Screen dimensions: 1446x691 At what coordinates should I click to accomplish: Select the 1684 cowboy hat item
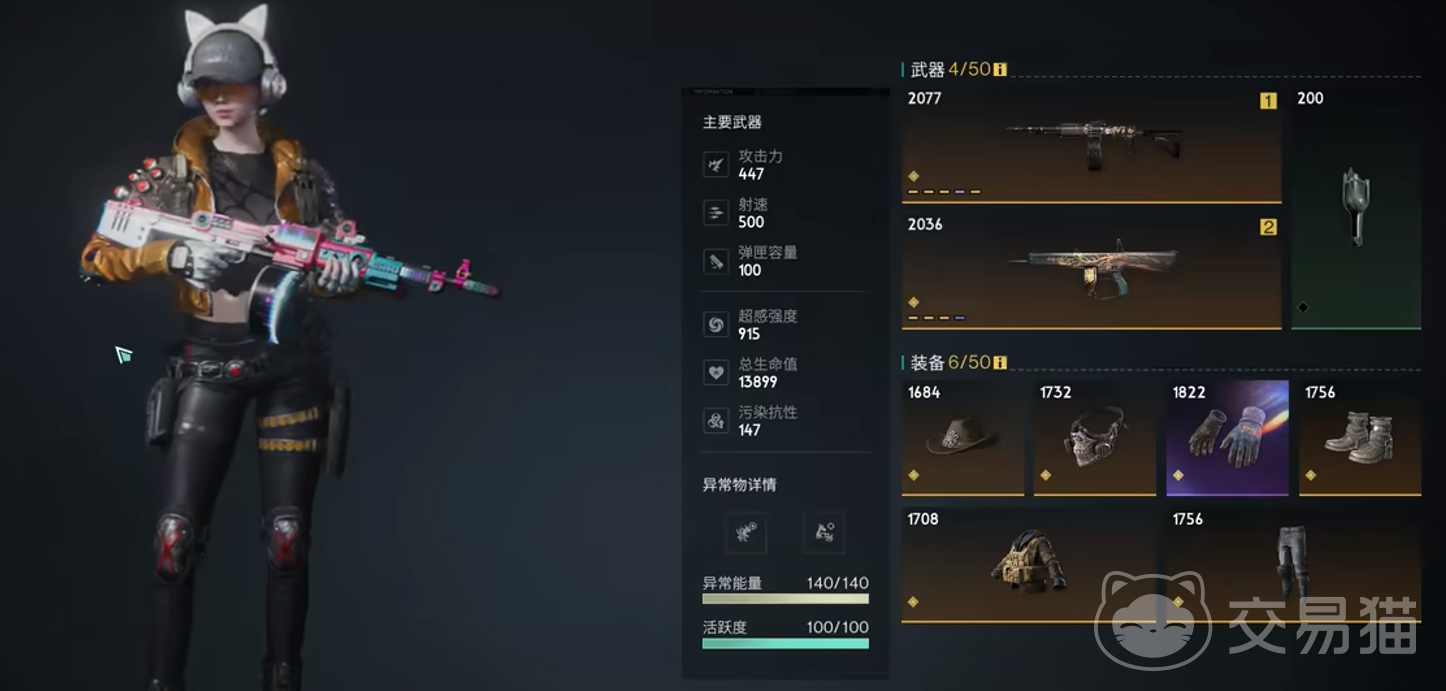[x=963, y=438]
